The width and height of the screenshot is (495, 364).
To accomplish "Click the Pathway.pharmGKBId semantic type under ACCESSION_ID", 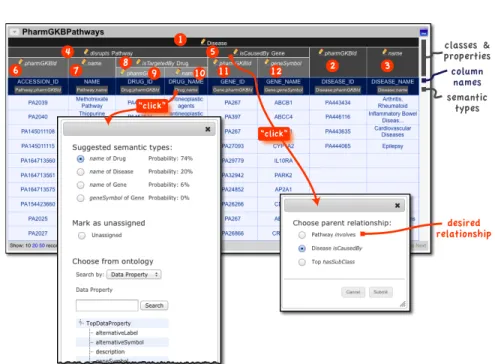I will coord(38,90).
